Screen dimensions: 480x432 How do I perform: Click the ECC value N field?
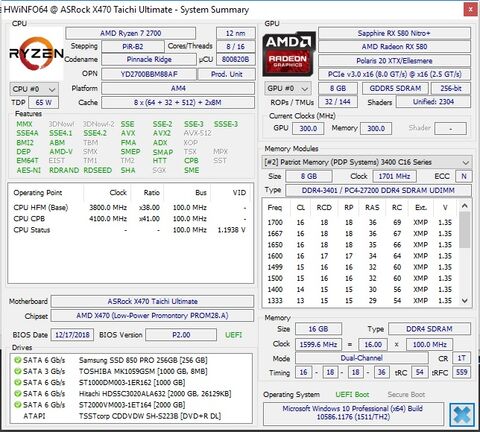coord(464,176)
